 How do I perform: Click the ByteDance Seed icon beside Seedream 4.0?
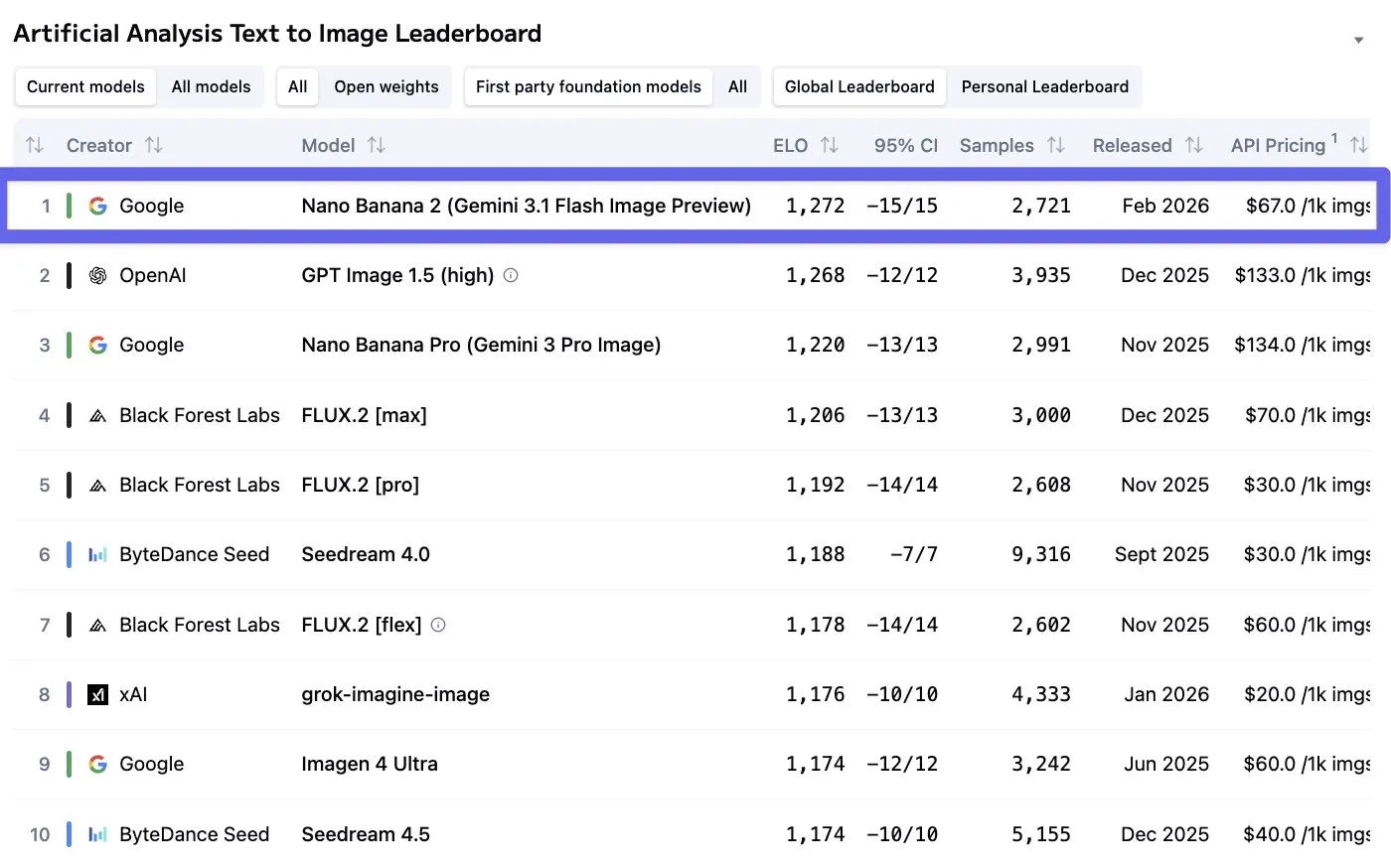pos(97,554)
